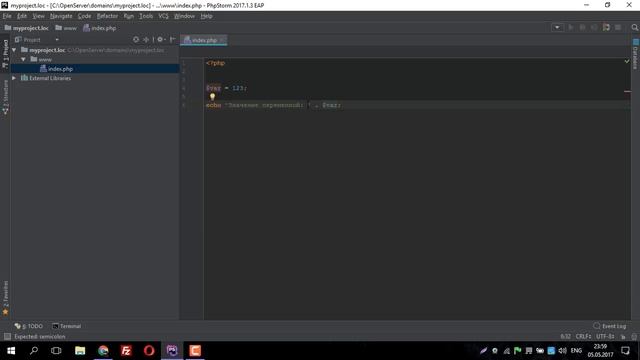Toggle the 1: Project side tool window
The height and width of the screenshot is (360, 640).
[x=5, y=53]
